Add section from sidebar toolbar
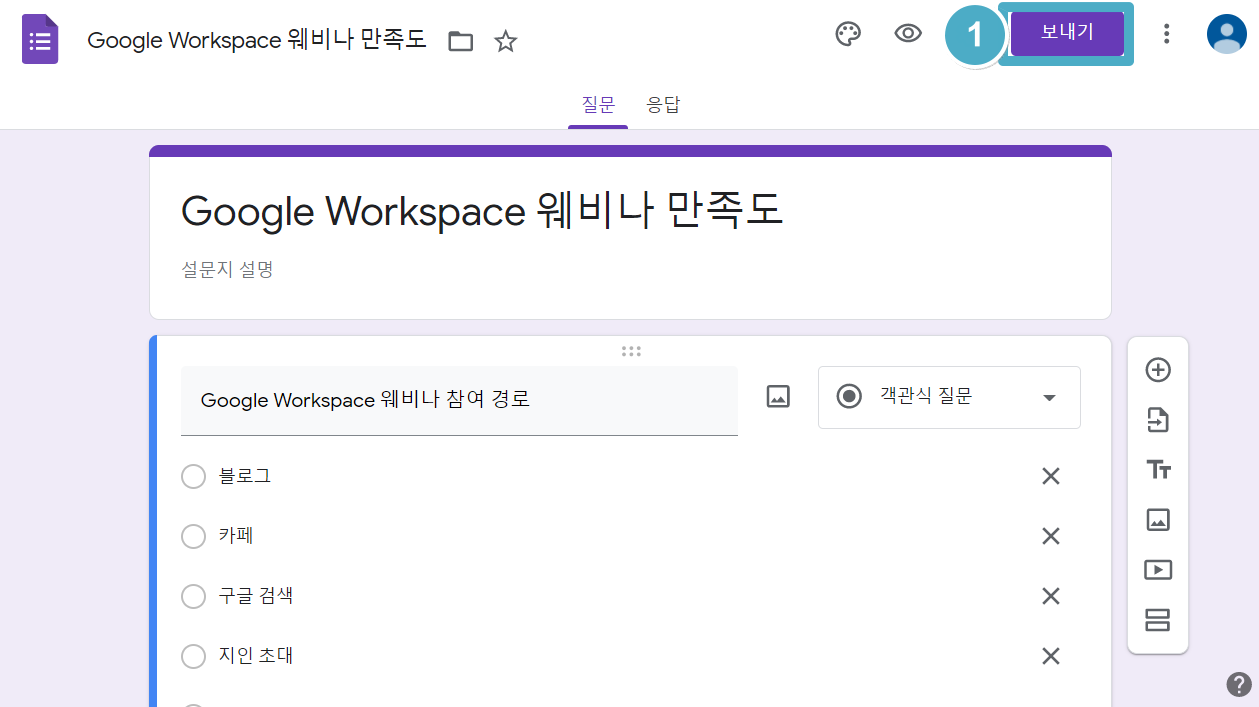This screenshot has width=1259, height=707. [x=1158, y=620]
